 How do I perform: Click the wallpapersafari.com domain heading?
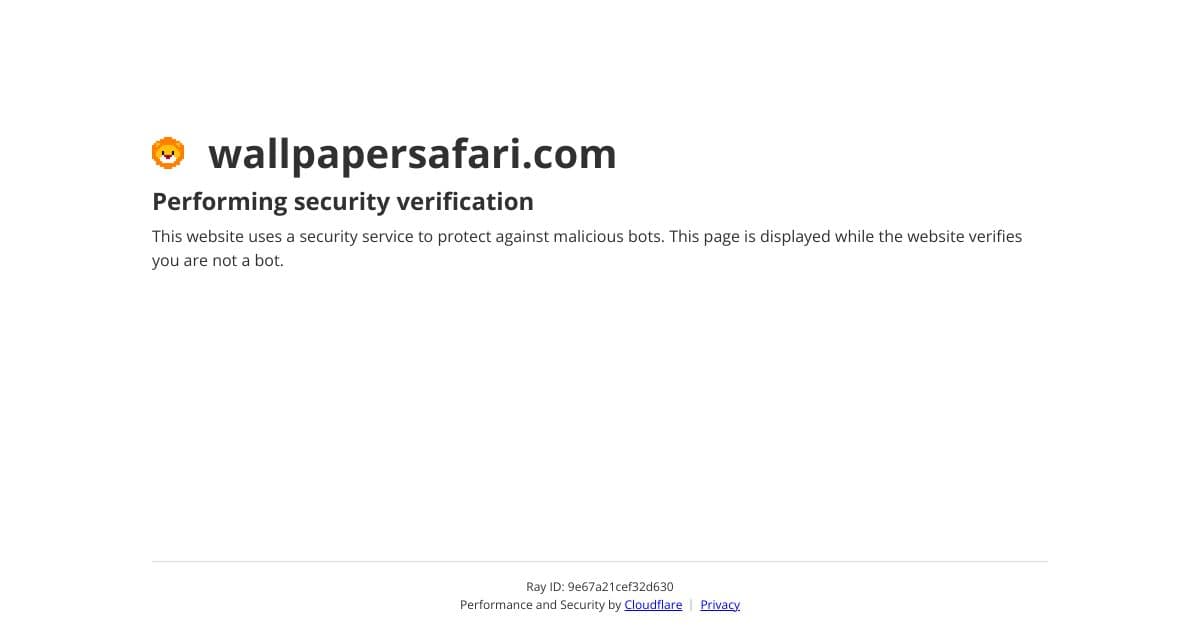[412, 154]
